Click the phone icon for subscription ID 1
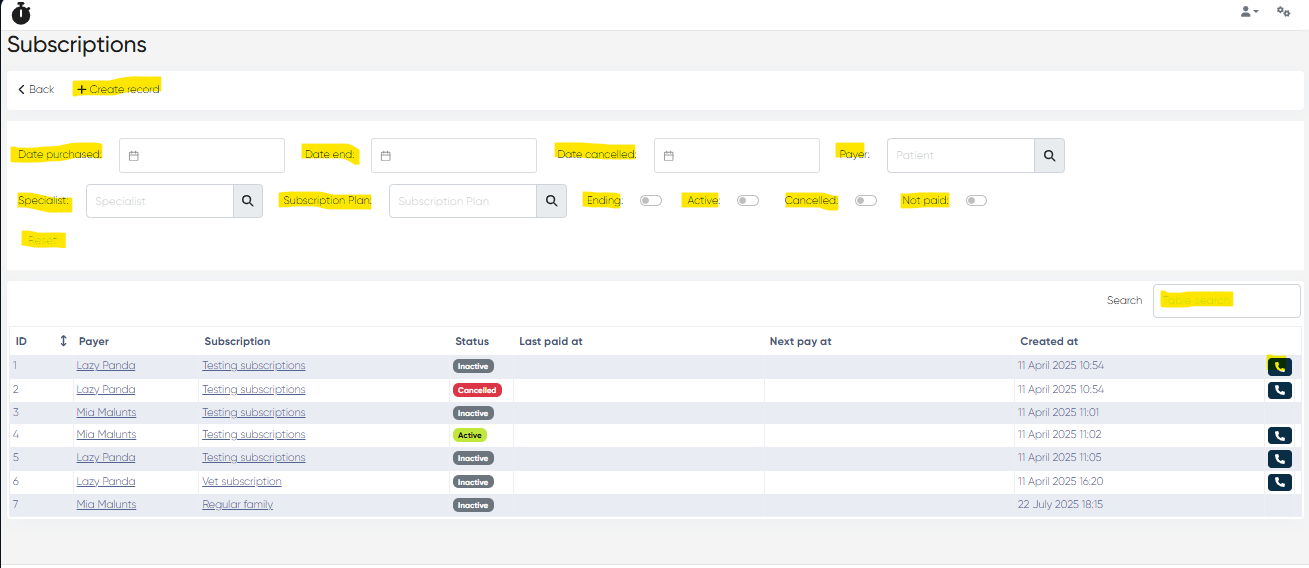Image resolution: width=1309 pixels, height=568 pixels. [x=1279, y=367]
